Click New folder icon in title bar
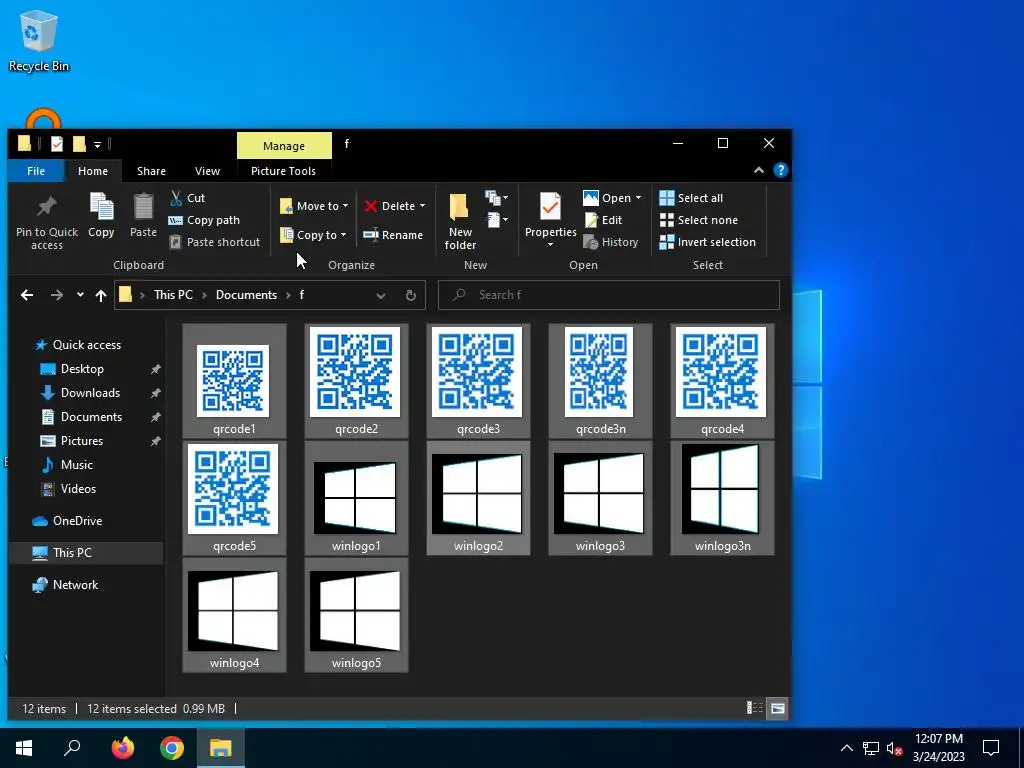The width and height of the screenshot is (1024, 768). [x=79, y=144]
